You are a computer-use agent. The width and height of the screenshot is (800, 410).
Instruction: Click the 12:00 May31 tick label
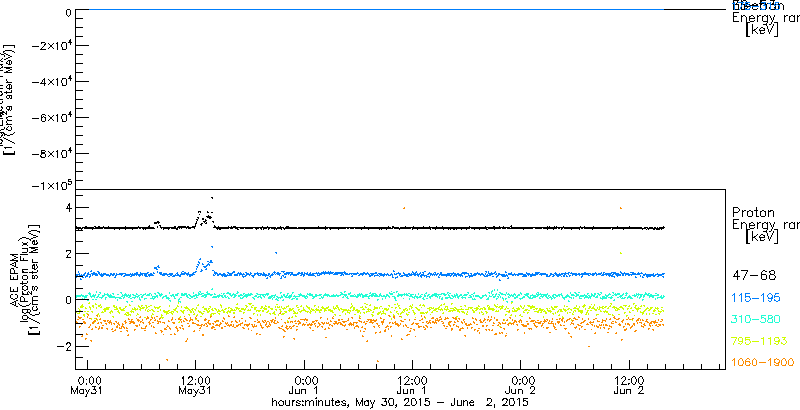point(196,386)
